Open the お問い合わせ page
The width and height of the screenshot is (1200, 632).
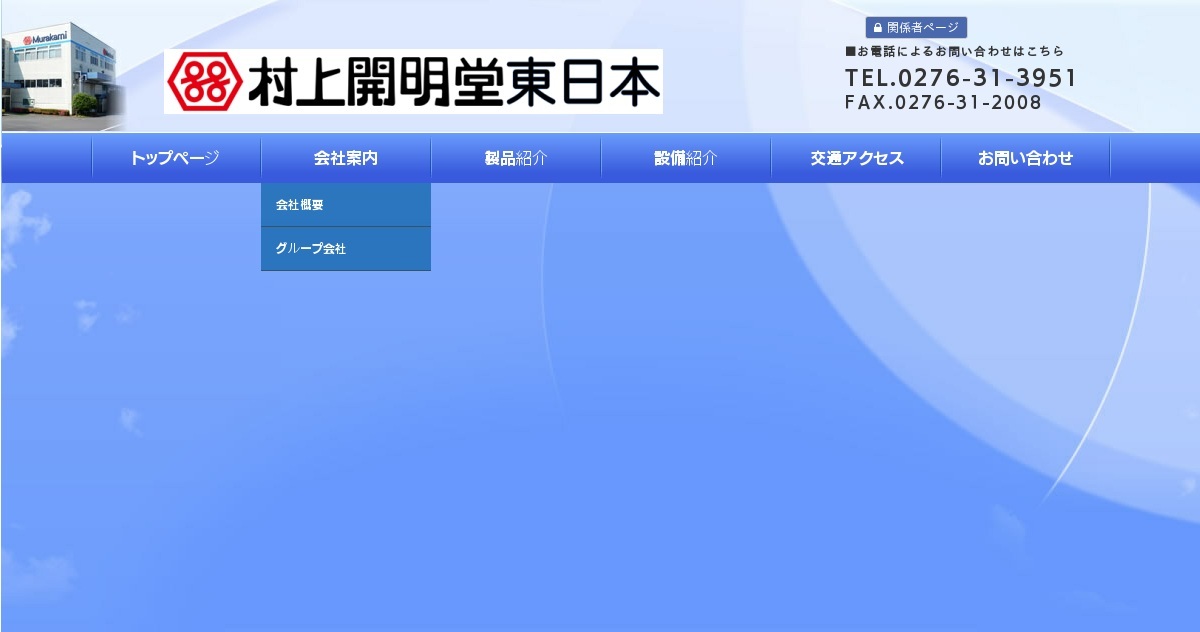[1026, 158]
